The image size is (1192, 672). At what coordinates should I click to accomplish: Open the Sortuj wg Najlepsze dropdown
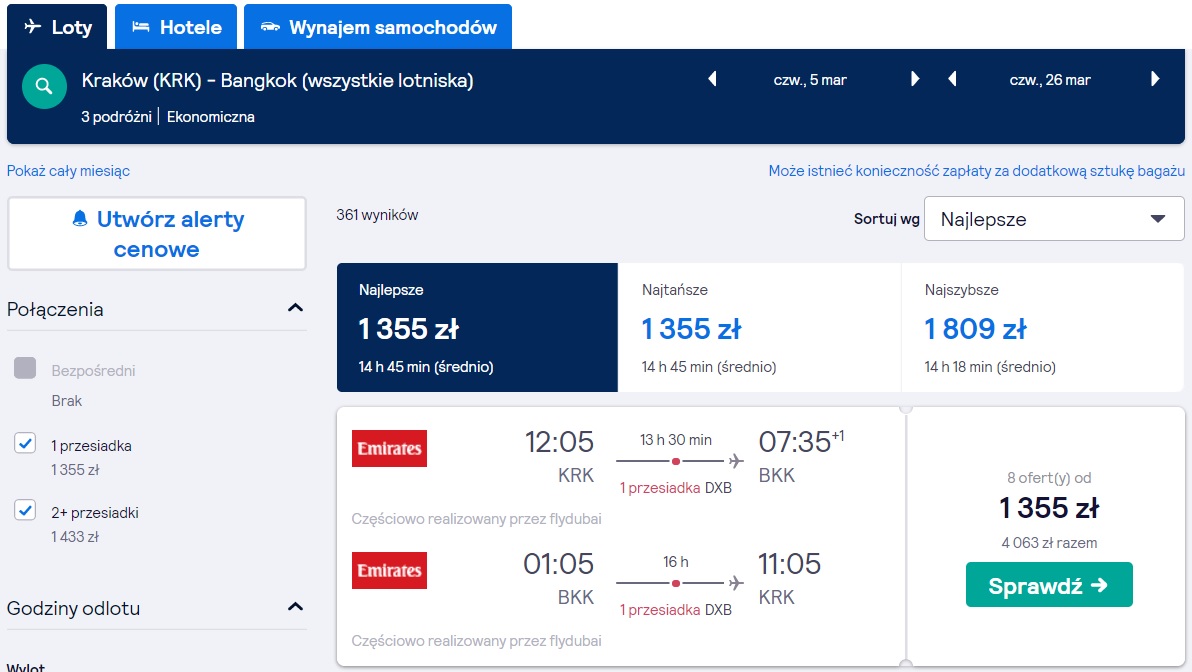pos(1054,219)
